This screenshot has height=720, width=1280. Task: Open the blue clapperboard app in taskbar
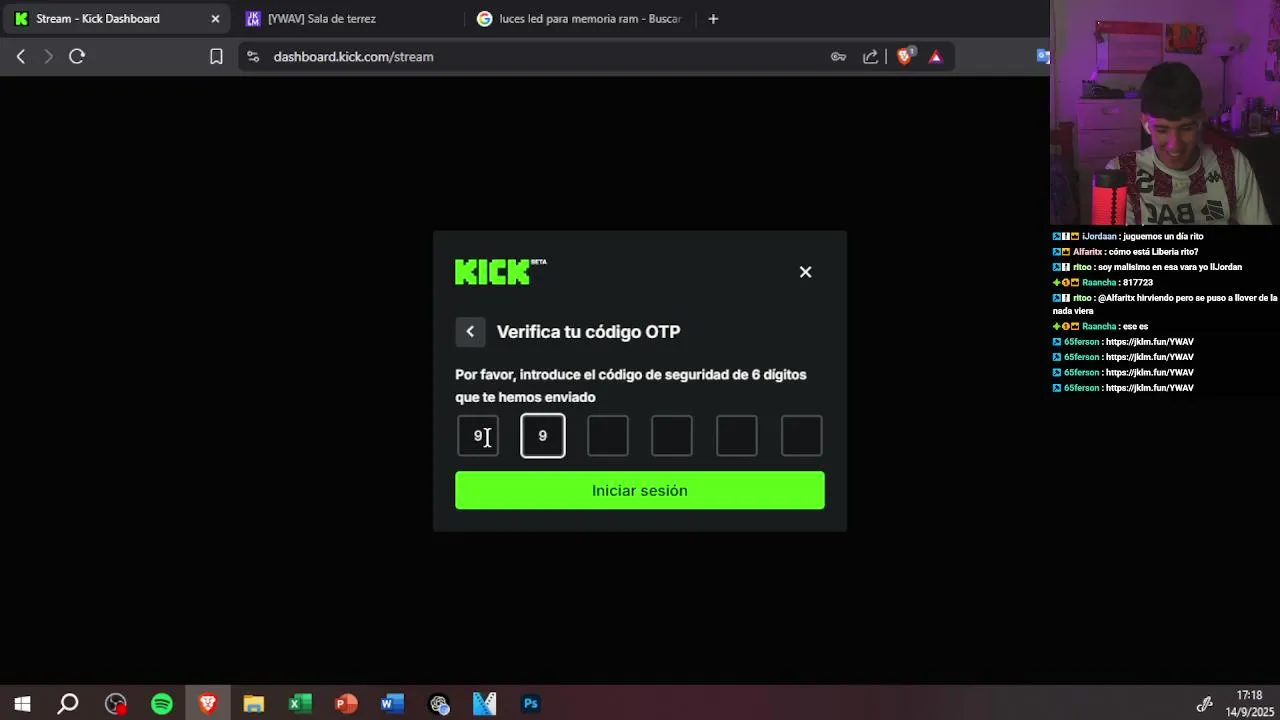[485, 704]
